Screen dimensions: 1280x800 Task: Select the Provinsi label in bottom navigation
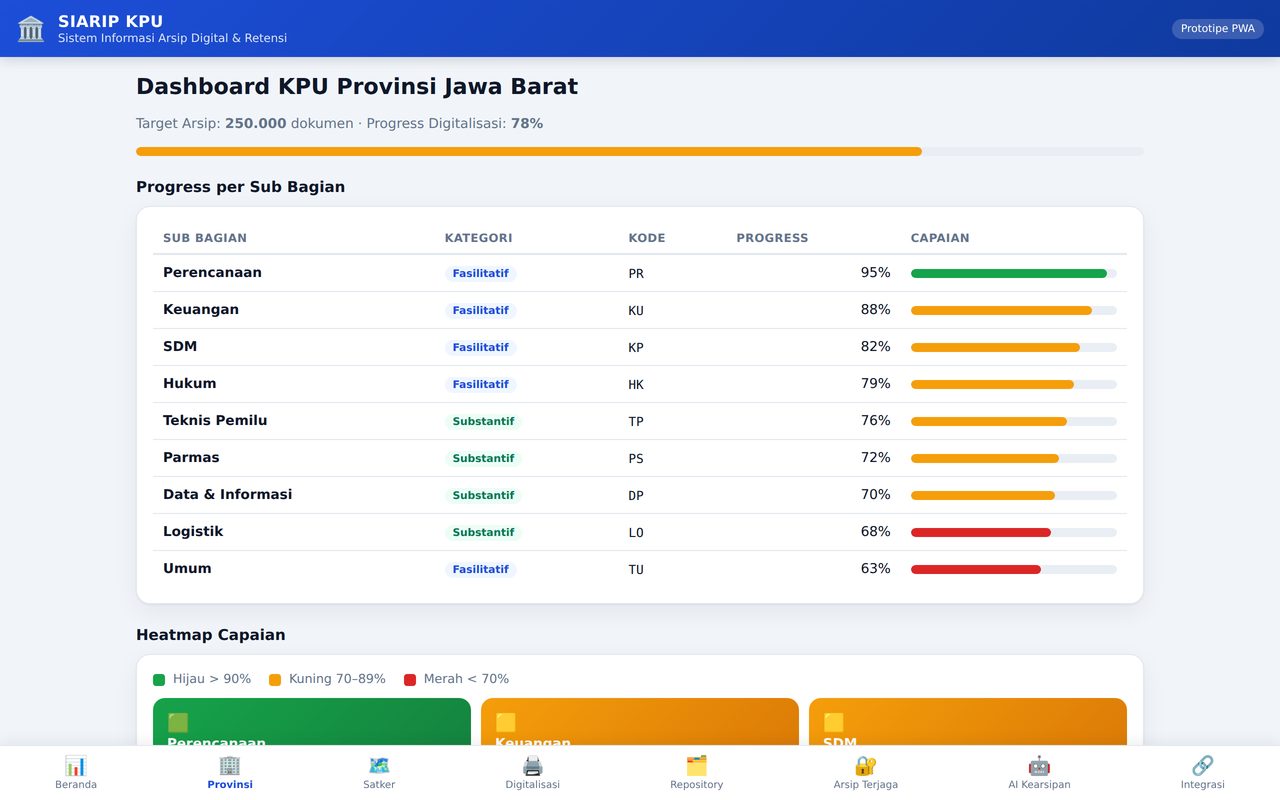(x=230, y=785)
